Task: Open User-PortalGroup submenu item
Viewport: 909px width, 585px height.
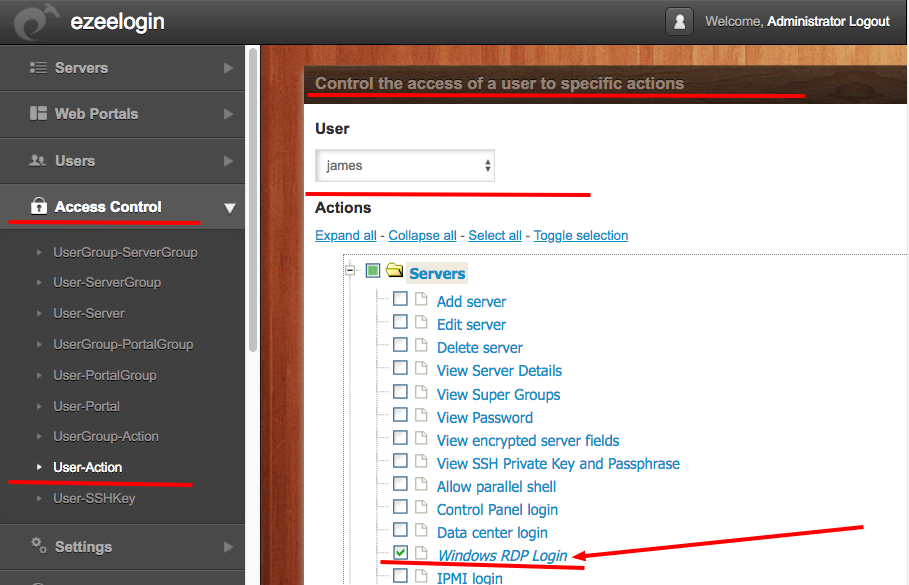Action: point(105,376)
